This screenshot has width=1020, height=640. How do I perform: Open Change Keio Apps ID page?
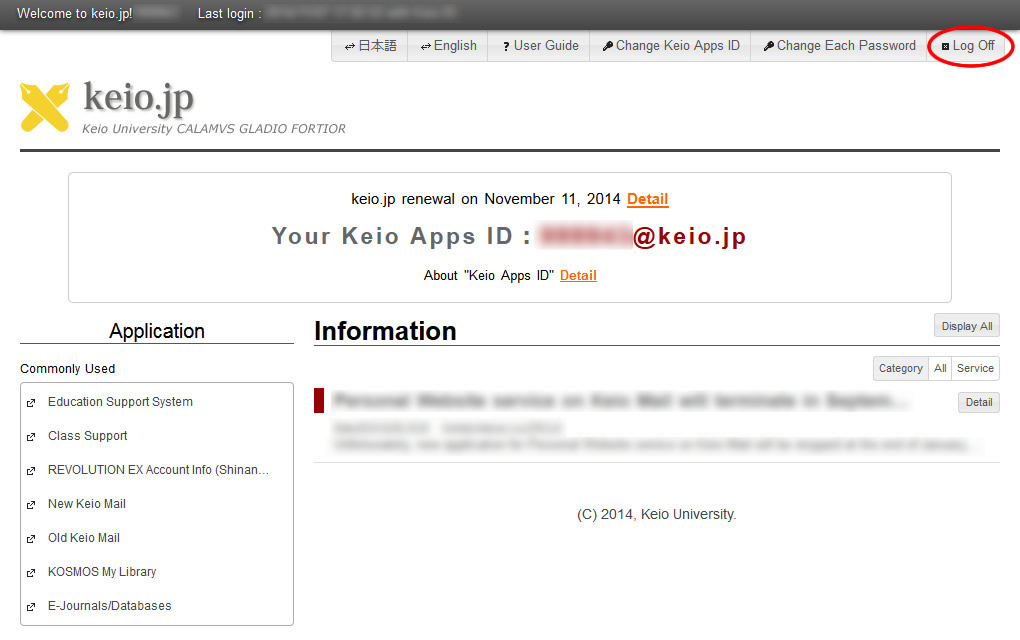(670, 46)
